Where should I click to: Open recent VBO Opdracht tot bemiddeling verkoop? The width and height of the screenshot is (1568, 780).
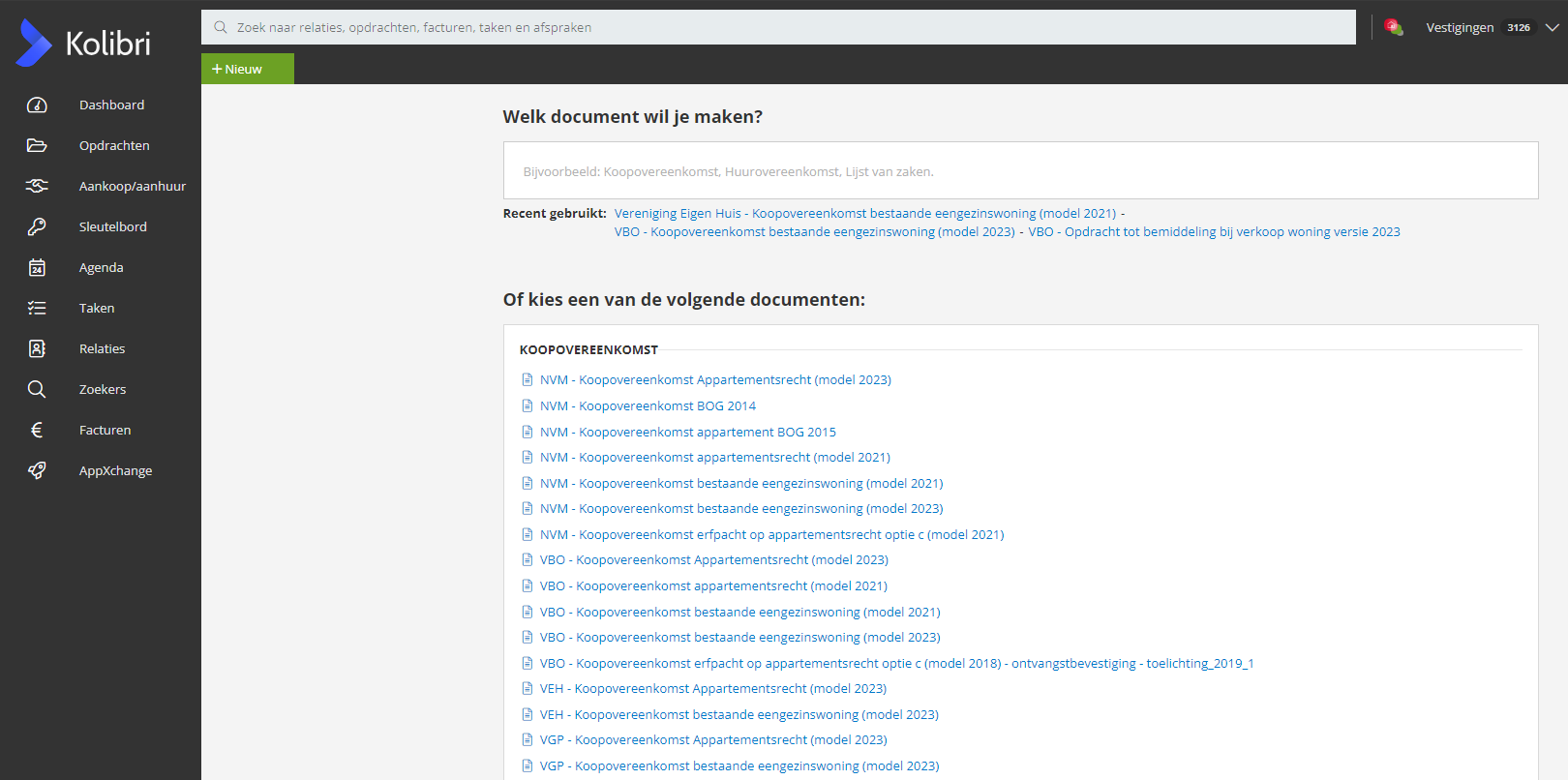[1214, 231]
